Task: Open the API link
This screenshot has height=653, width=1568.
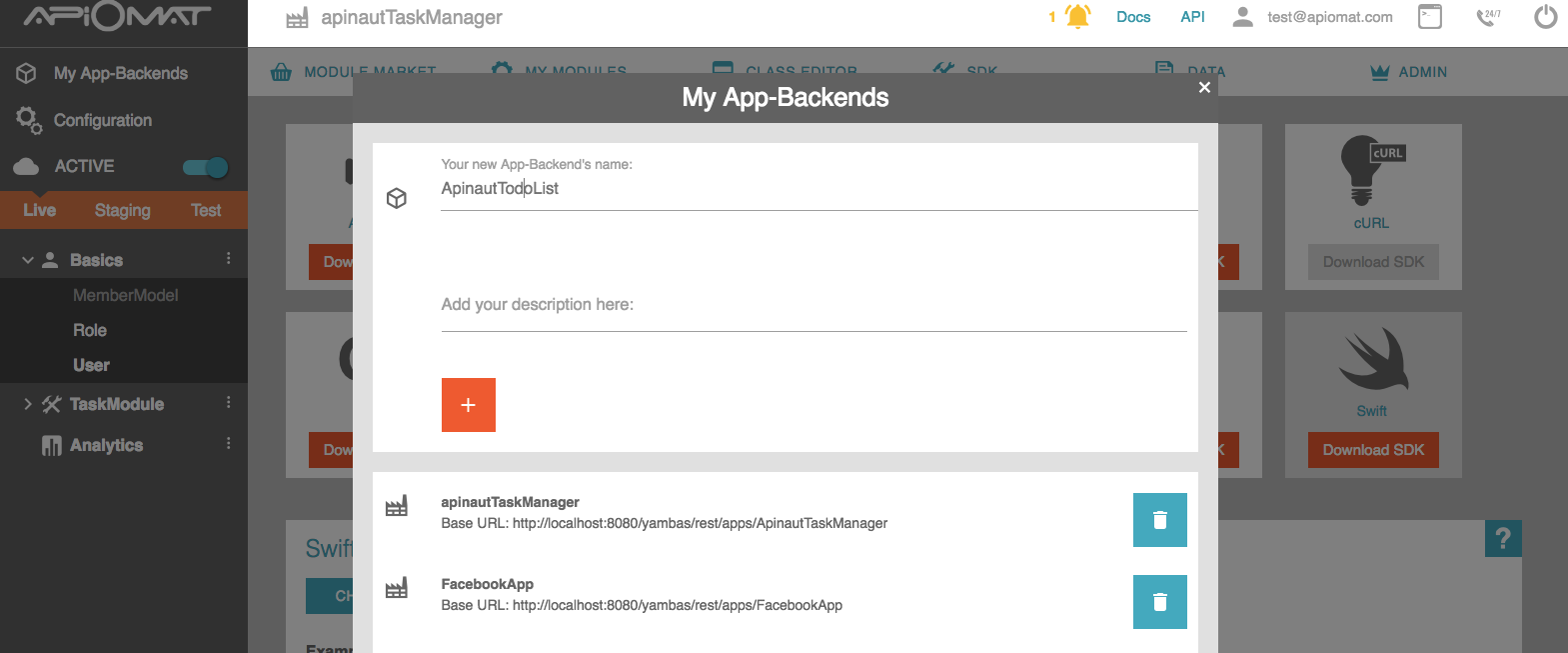Action: click(x=1192, y=17)
